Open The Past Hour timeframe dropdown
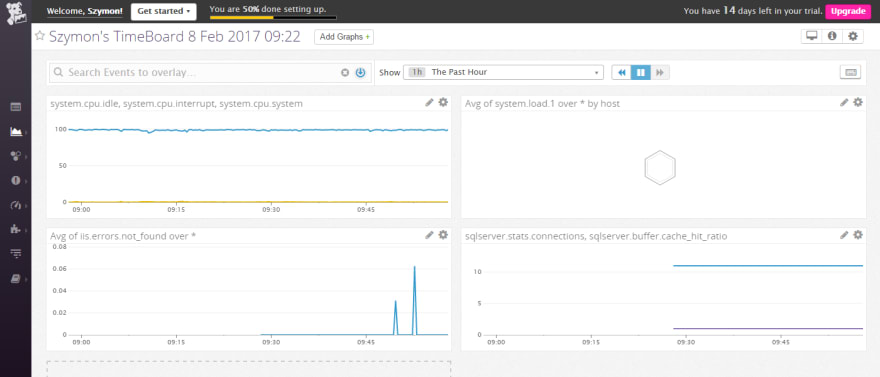Image resolution: width=880 pixels, height=377 pixels. click(x=503, y=72)
